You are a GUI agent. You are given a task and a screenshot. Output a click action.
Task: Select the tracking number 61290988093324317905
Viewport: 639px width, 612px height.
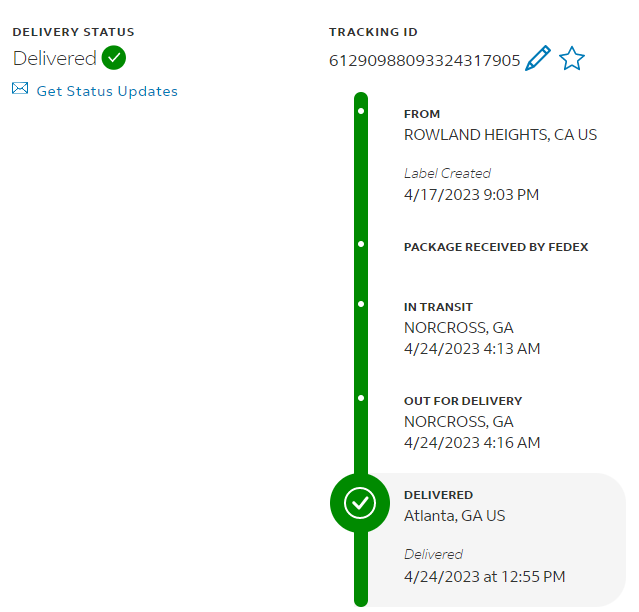click(424, 60)
